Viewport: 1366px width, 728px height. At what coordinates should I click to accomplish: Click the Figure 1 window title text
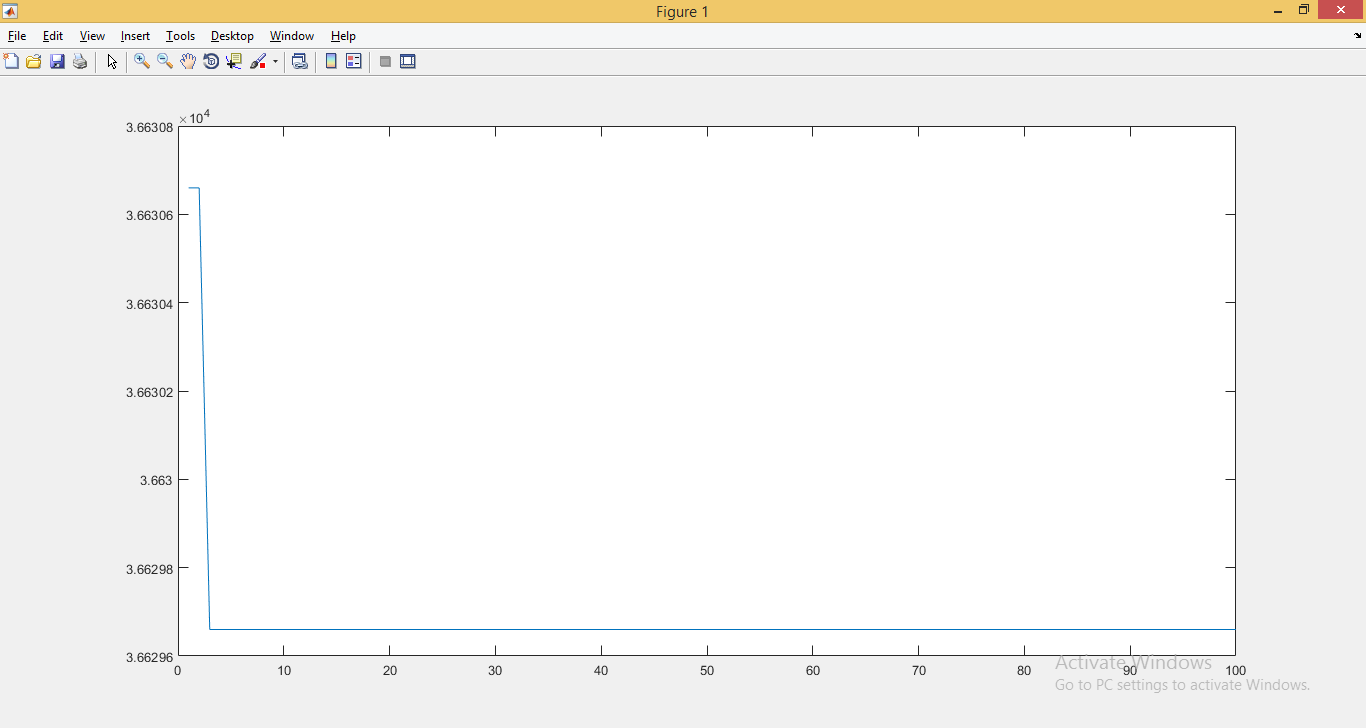[x=682, y=12]
